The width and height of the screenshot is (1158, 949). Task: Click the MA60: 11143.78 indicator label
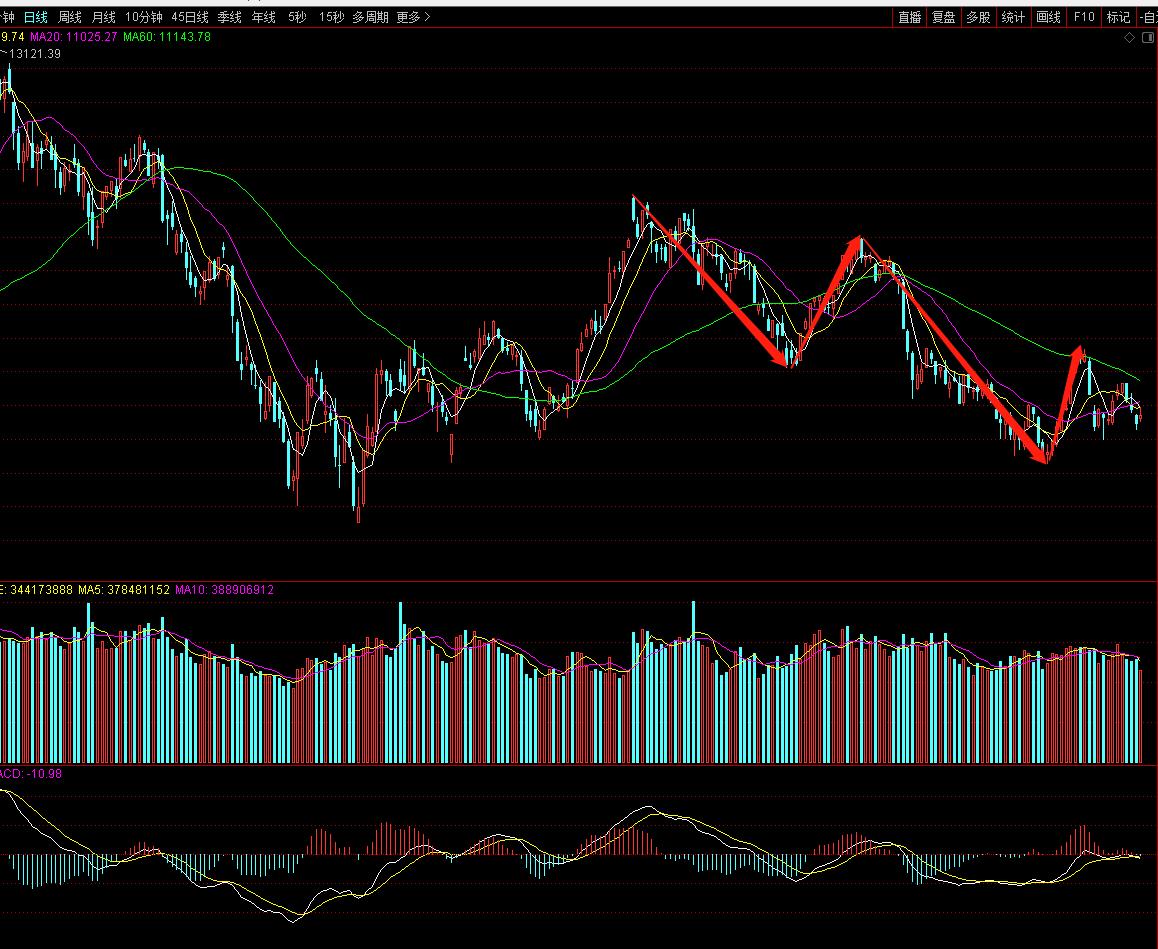167,37
